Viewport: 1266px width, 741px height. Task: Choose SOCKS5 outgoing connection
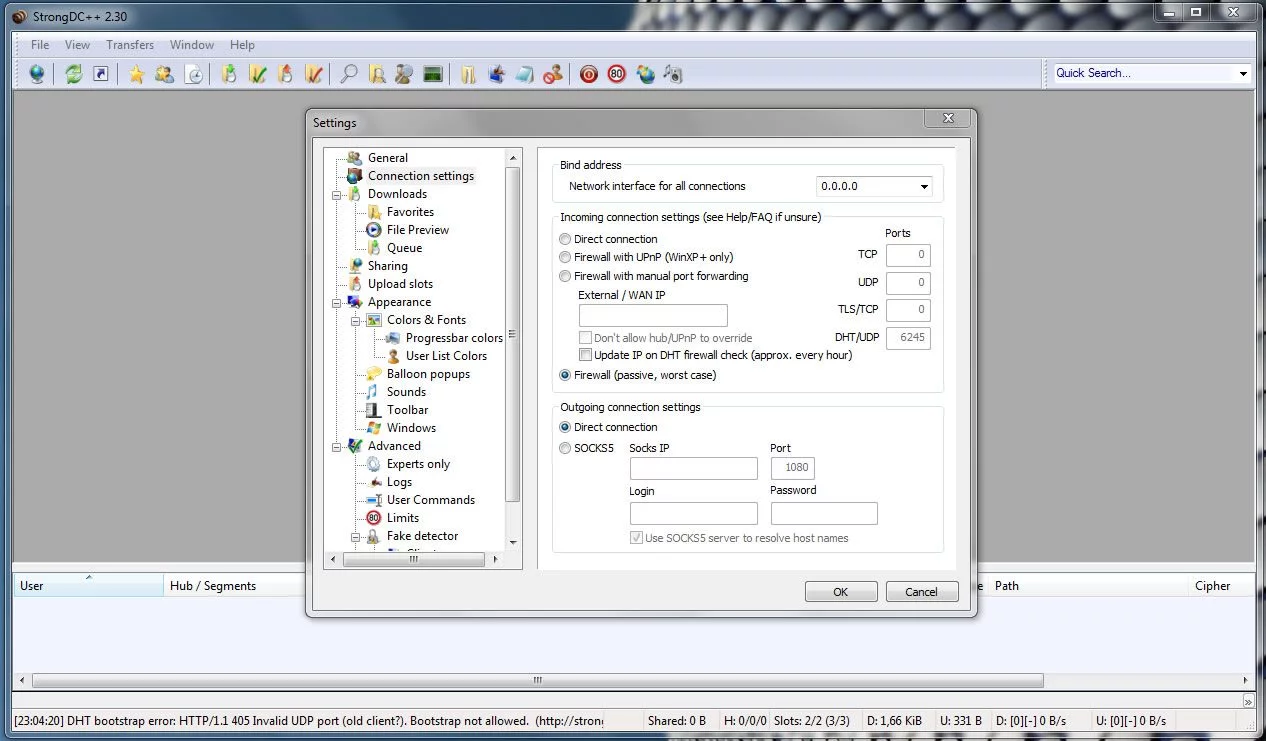click(x=565, y=448)
